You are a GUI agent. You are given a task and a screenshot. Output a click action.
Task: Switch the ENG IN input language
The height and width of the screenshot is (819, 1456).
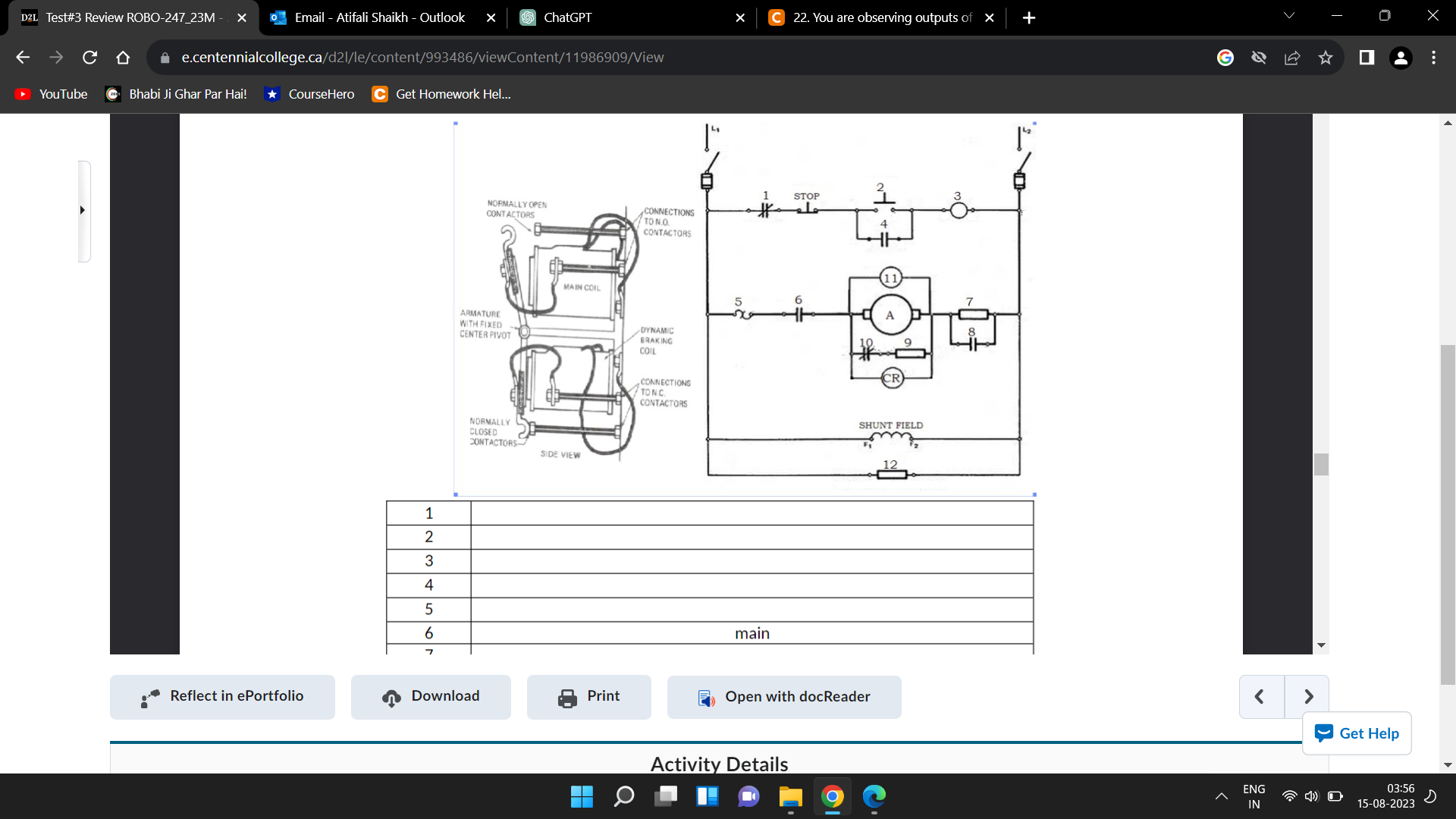[1253, 796]
